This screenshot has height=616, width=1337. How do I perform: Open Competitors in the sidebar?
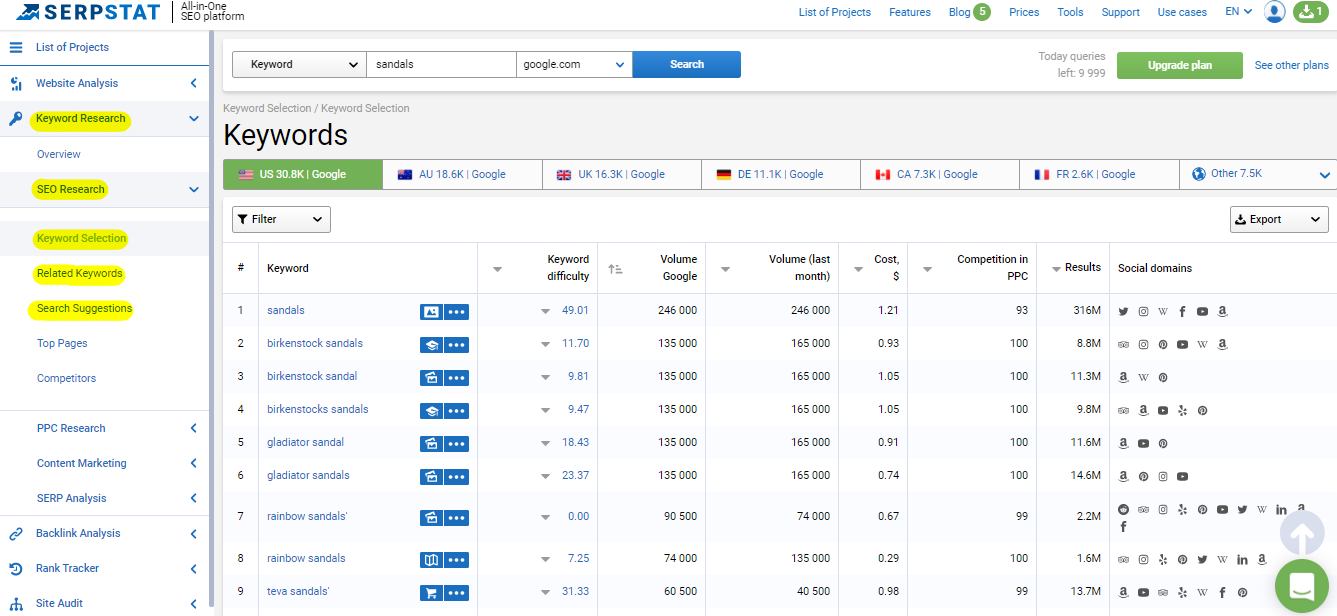pyautogui.click(x=67, y=378)
